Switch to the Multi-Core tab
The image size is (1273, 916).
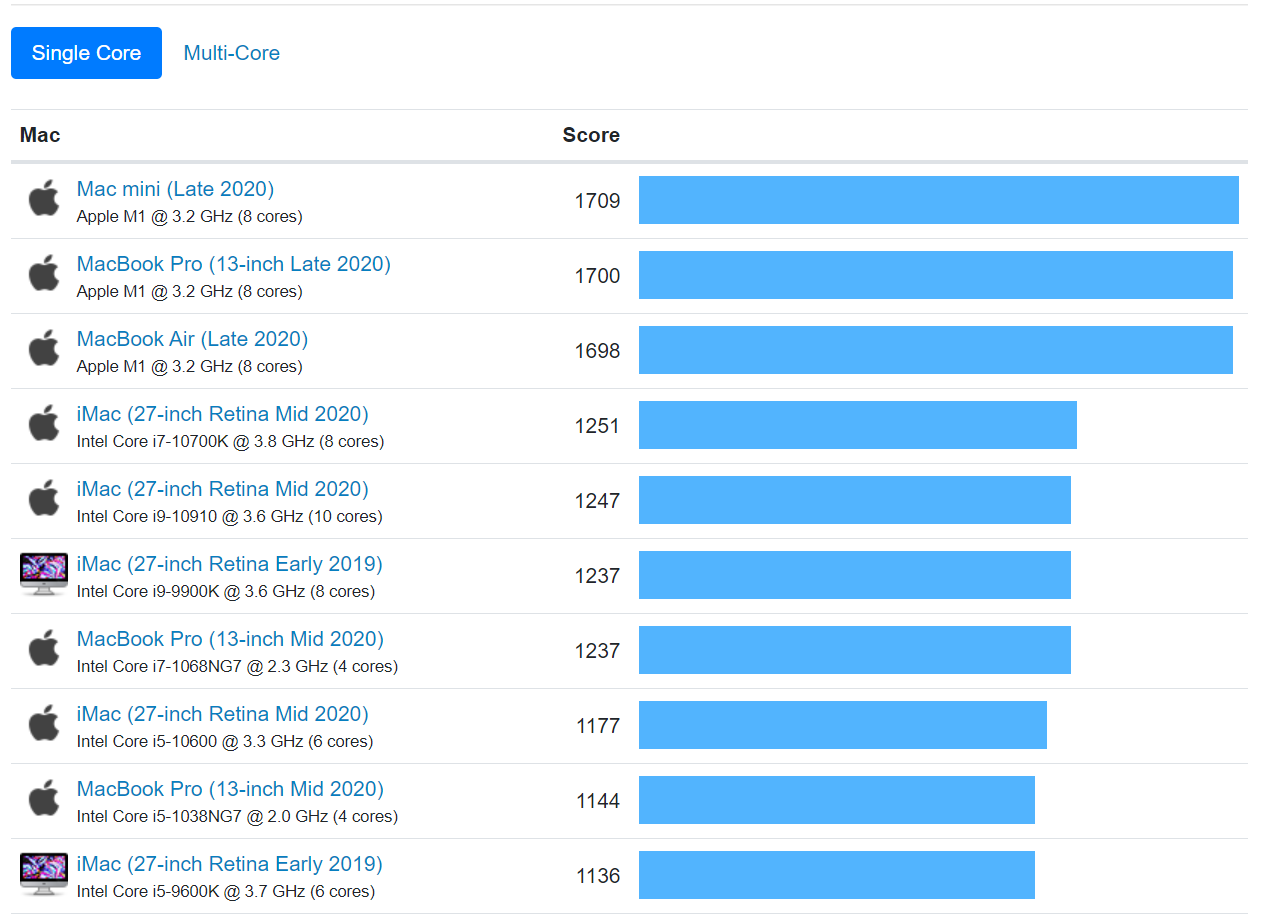(231, 53)
